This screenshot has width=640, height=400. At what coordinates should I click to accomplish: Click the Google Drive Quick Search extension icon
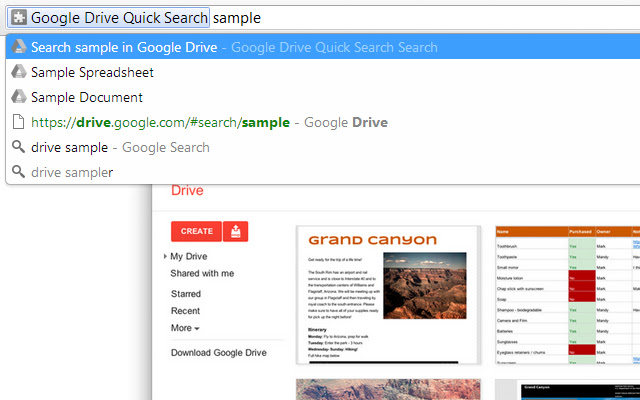pos(18,17)
